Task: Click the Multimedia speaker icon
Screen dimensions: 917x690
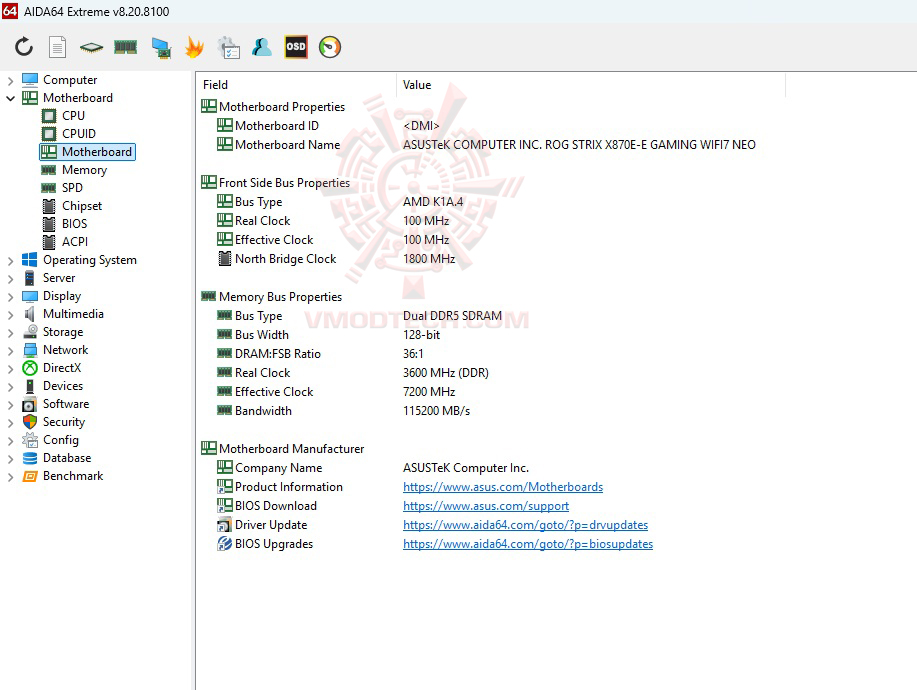Action: tap(29, 314)
